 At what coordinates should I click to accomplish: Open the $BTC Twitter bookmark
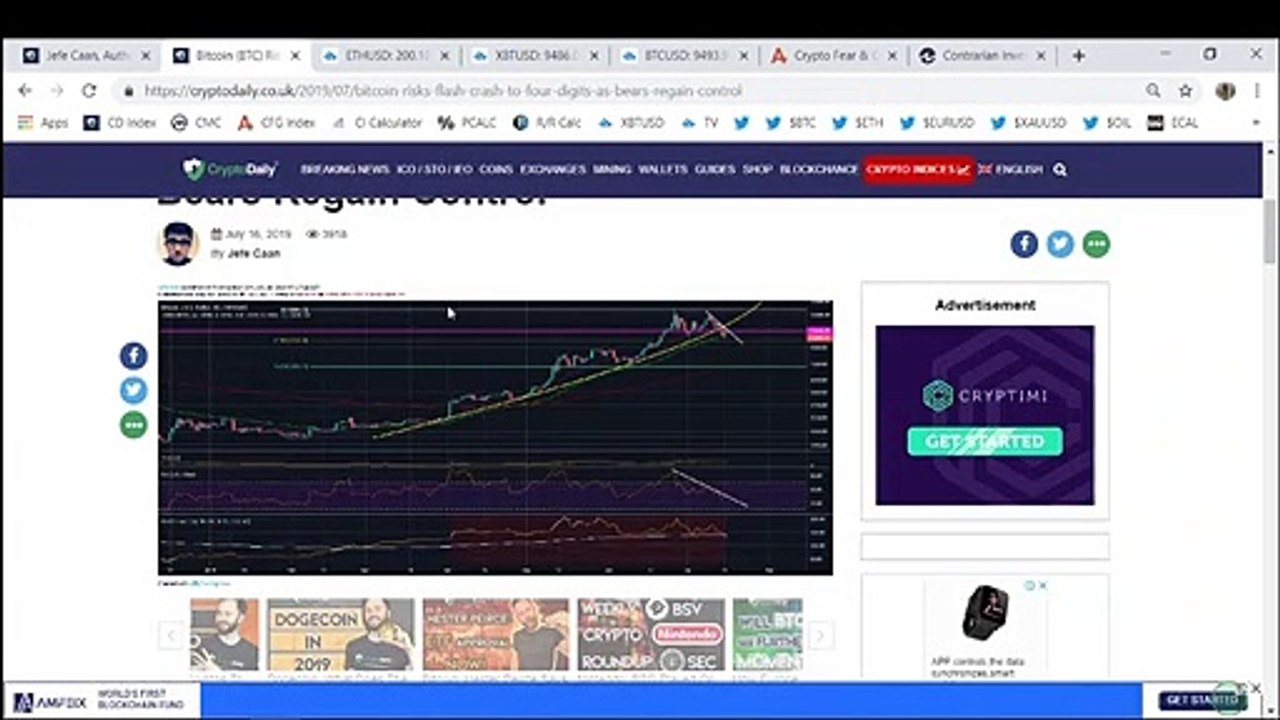741,123
